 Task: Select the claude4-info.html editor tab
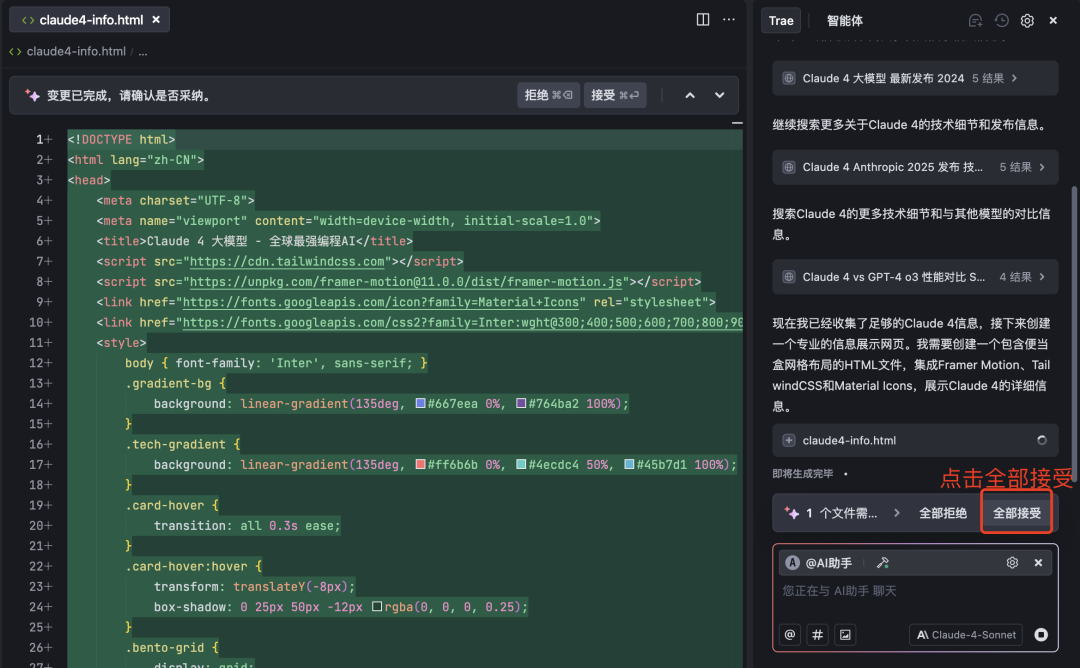pos(90,20)
